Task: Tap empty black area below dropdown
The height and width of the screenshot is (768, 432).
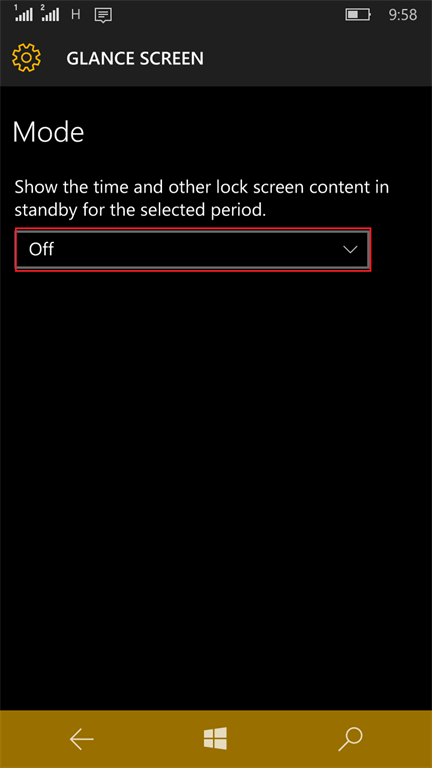Action: pyautogui.click(x=216, y=490)
